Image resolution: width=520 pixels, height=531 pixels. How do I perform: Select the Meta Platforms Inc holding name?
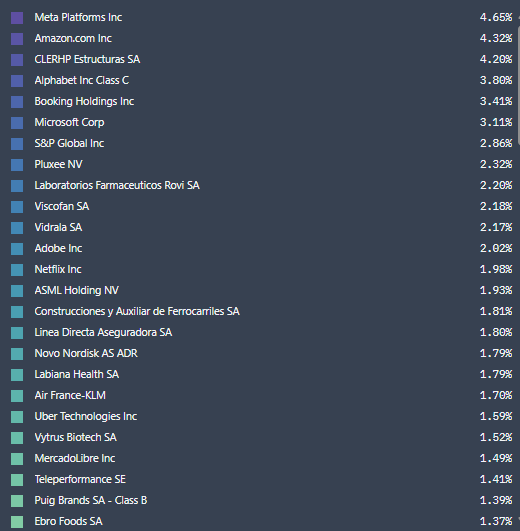[78, 17]
